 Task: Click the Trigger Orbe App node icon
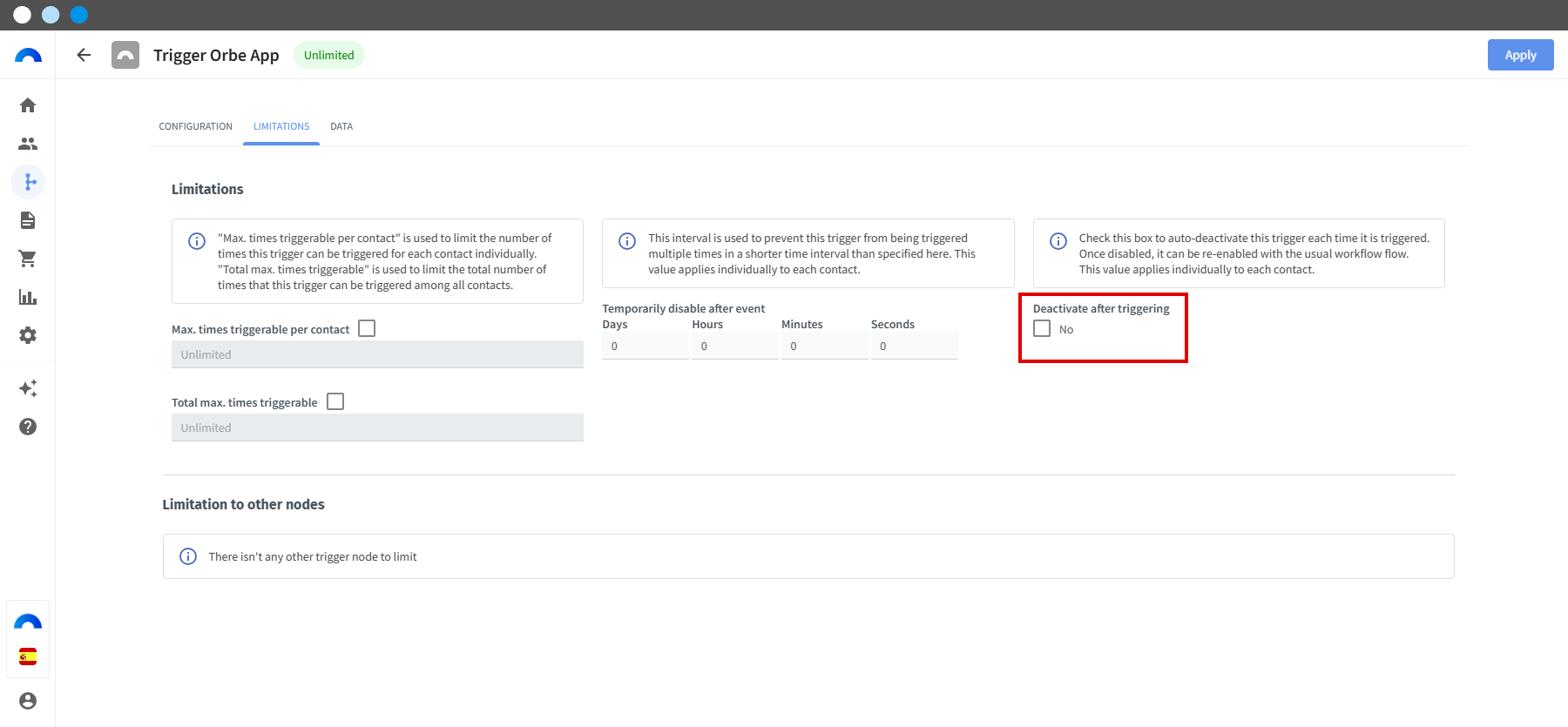pyautogui.click(x=125, y=55)
